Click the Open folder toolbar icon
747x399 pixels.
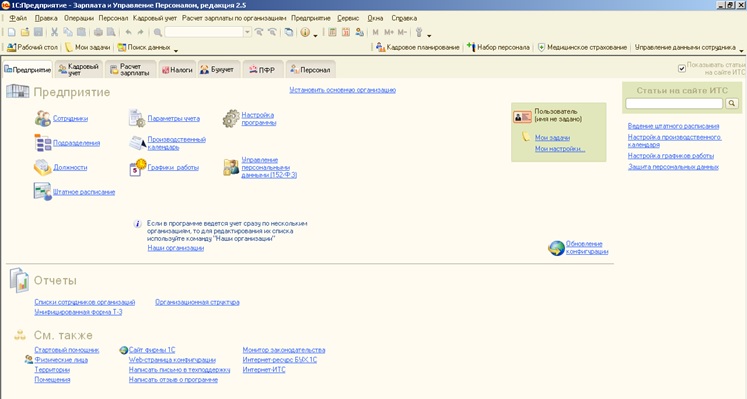25,32
